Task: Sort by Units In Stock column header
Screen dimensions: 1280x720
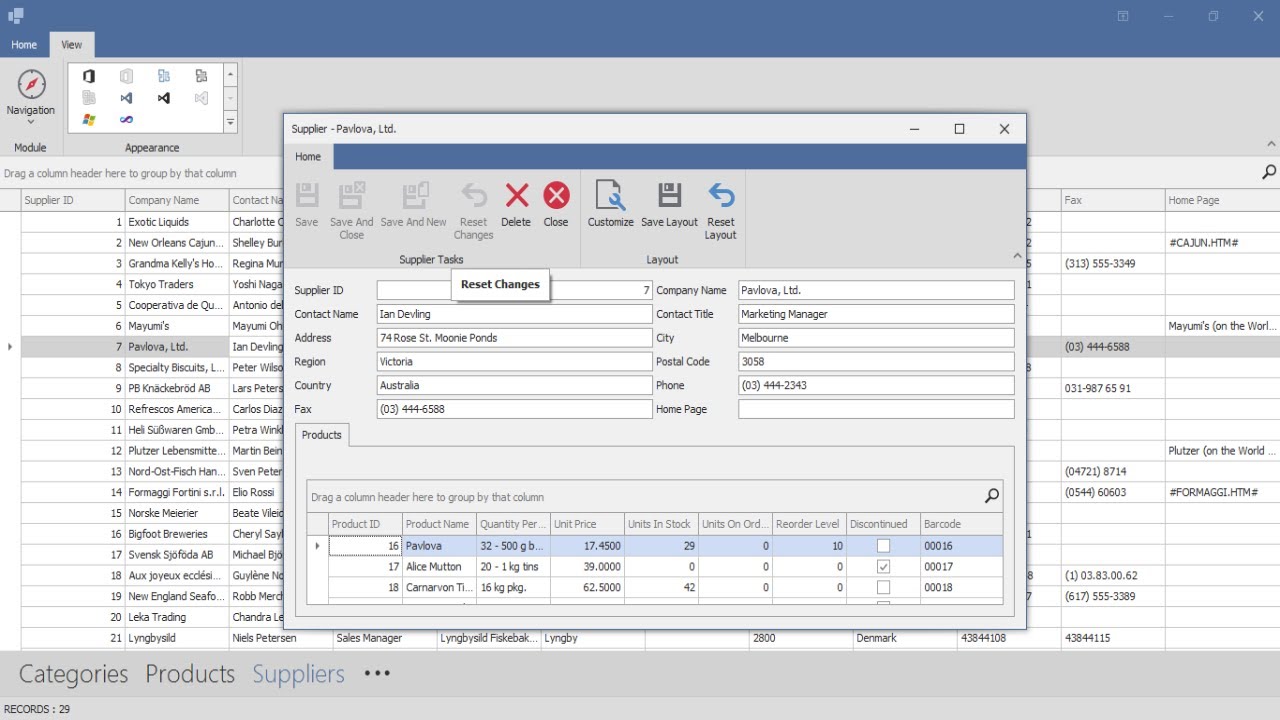Action: 661,524
